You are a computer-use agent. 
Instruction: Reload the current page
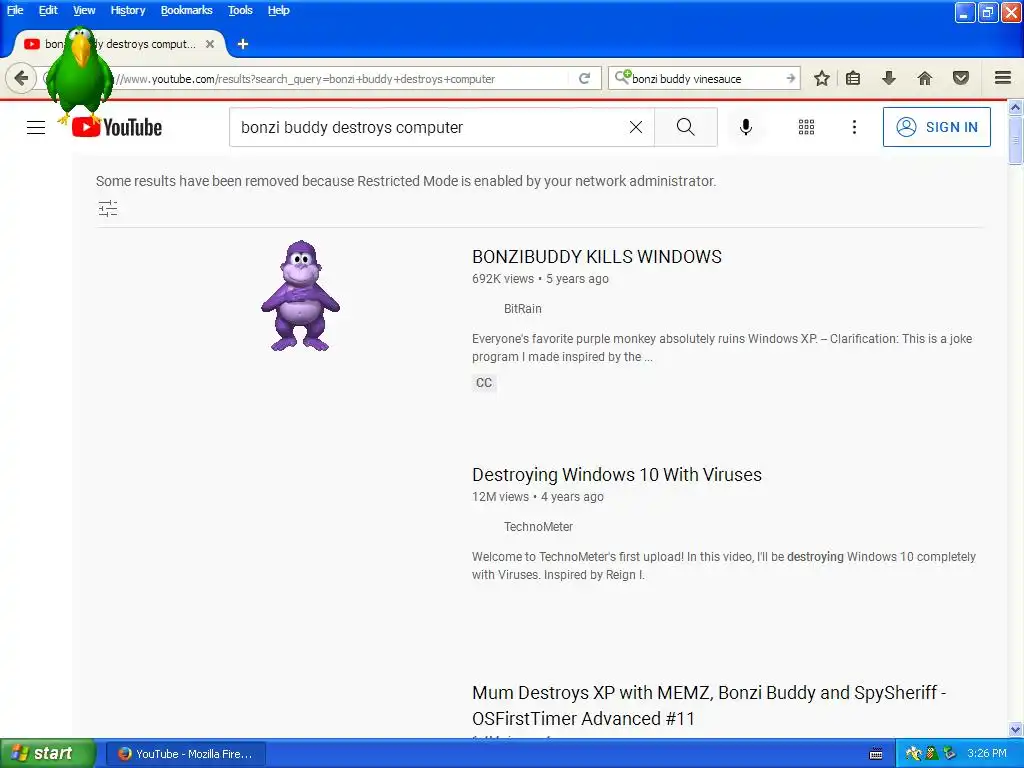tap(584, 78)
